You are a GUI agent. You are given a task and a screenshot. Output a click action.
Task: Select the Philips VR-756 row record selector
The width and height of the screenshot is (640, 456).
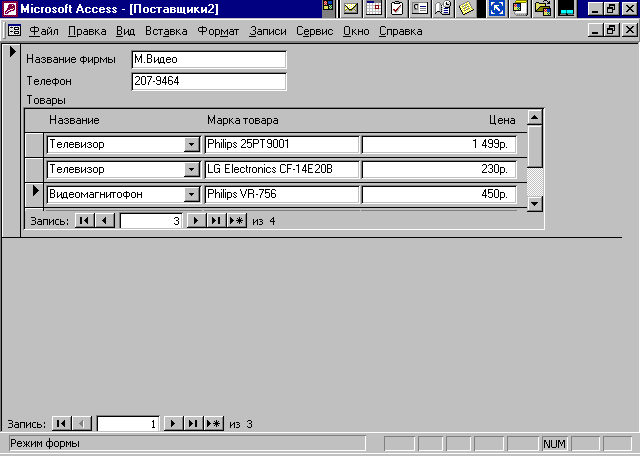[x=34, y=194]
